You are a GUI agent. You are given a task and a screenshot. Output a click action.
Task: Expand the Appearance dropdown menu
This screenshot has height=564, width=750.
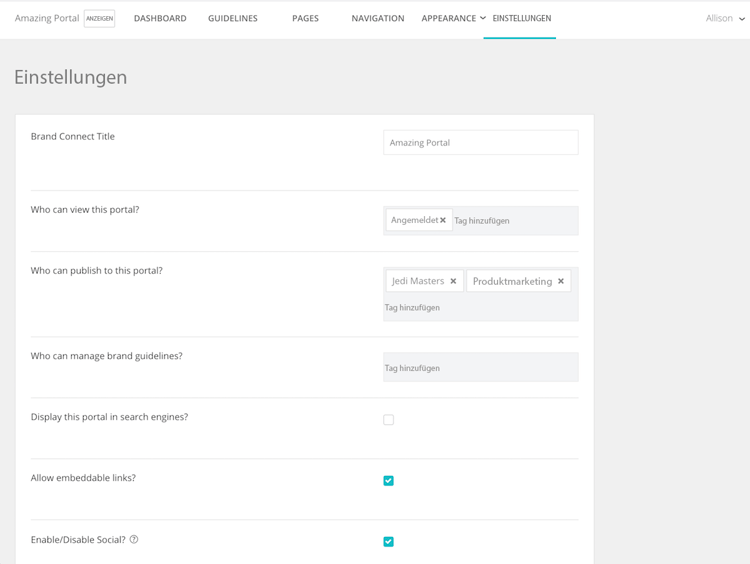coord(453,19)
